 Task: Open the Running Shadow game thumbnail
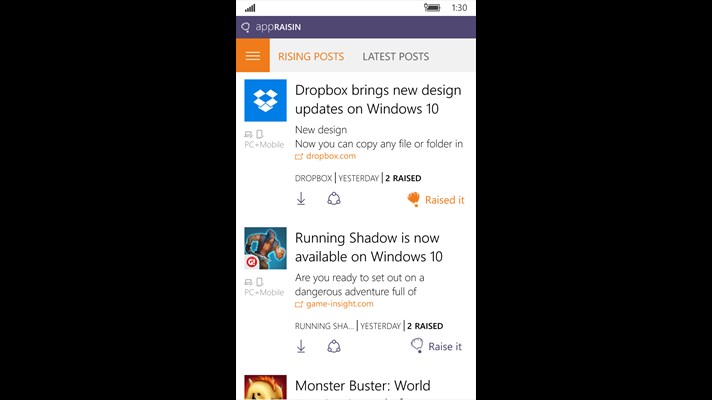[x=265, y=248]
